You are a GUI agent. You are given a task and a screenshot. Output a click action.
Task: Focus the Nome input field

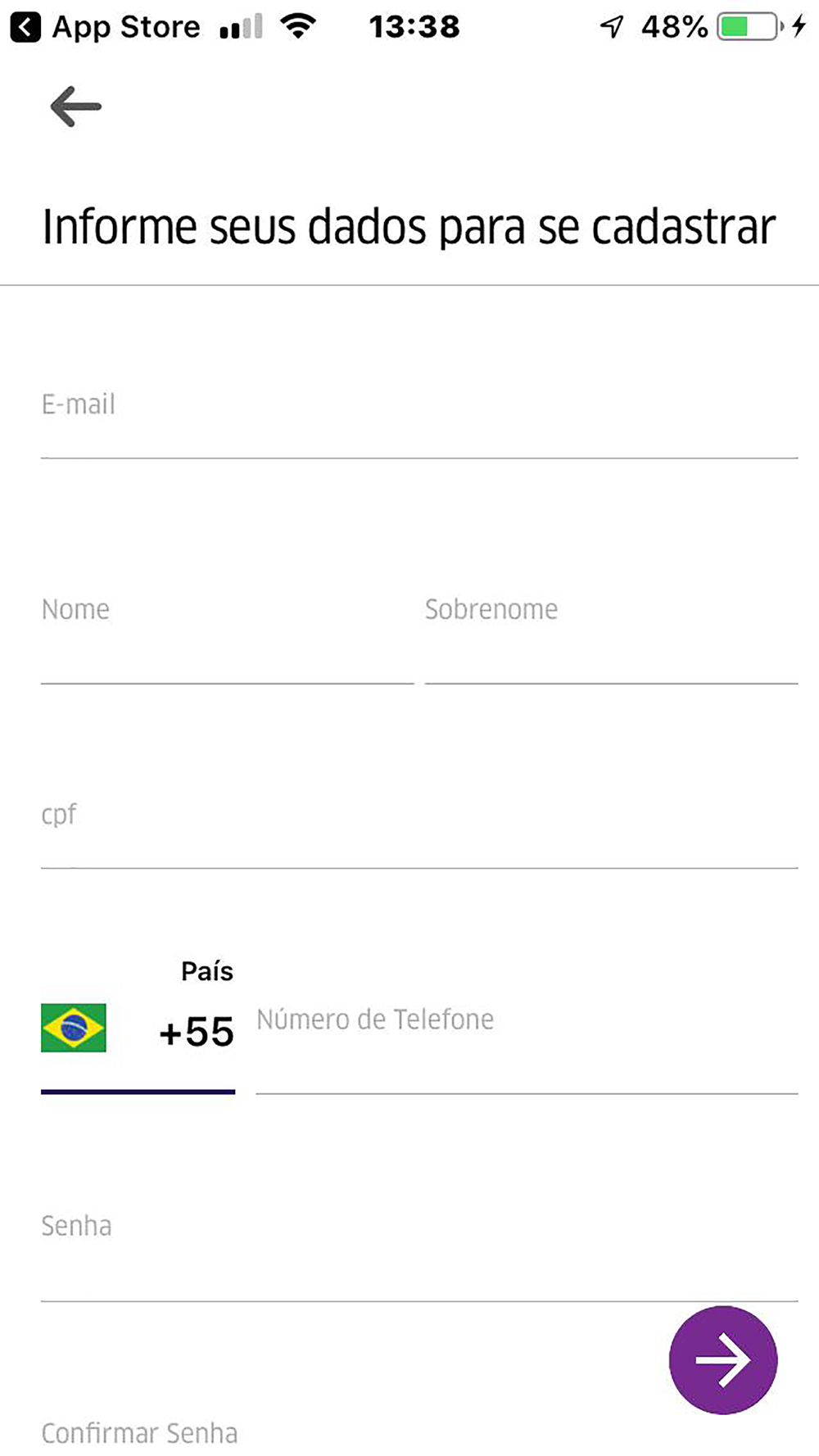click(x=226, y=631)
